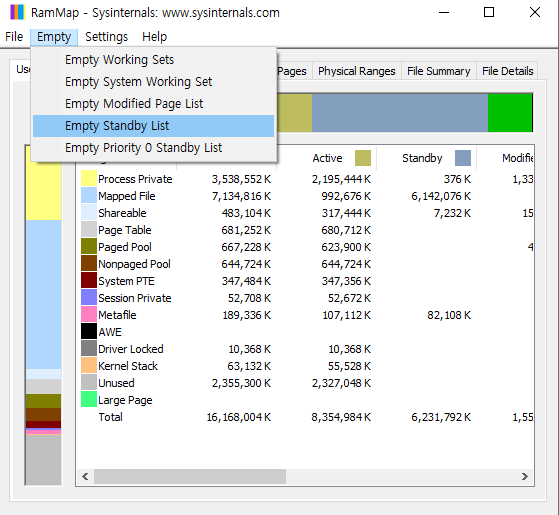Click the RamMap app icon in title bar
The height and width of the screenshot is (515, 559).
(x=17, y=12)
